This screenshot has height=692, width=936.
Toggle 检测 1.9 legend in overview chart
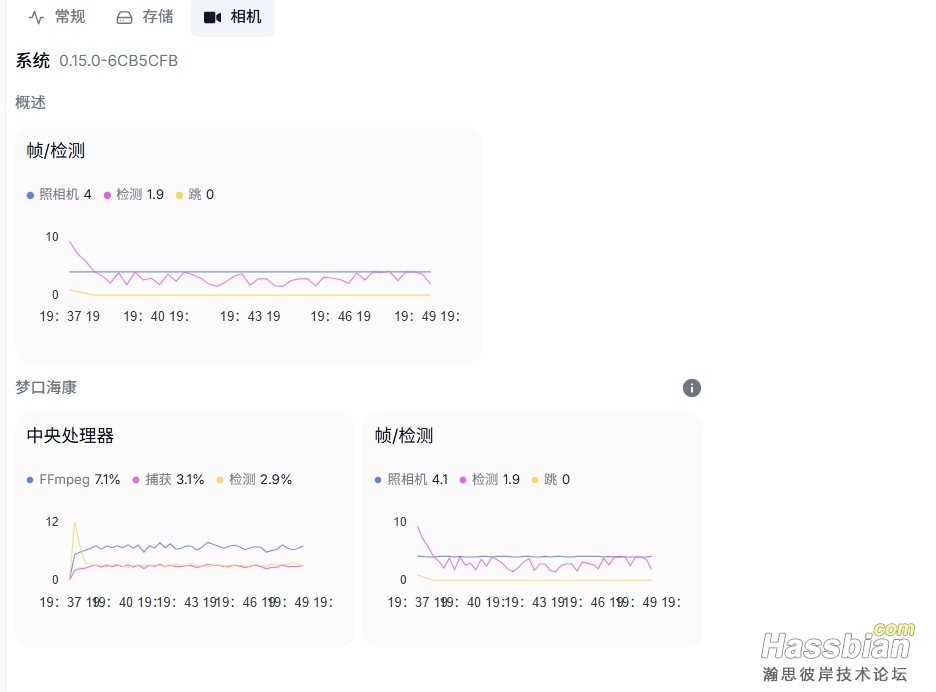tap(134, 195)
